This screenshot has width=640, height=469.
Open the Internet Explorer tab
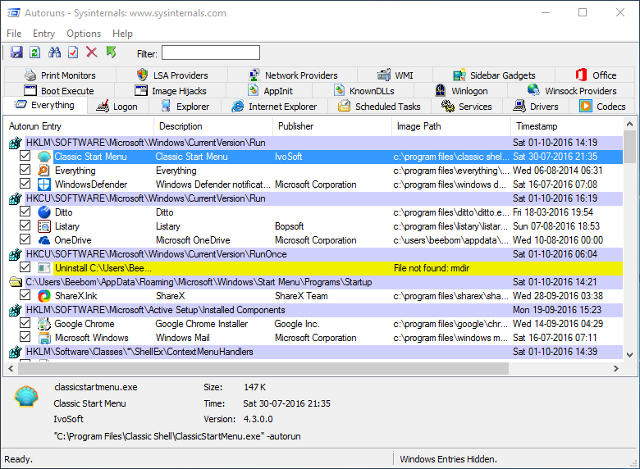[x=274, y=107]
